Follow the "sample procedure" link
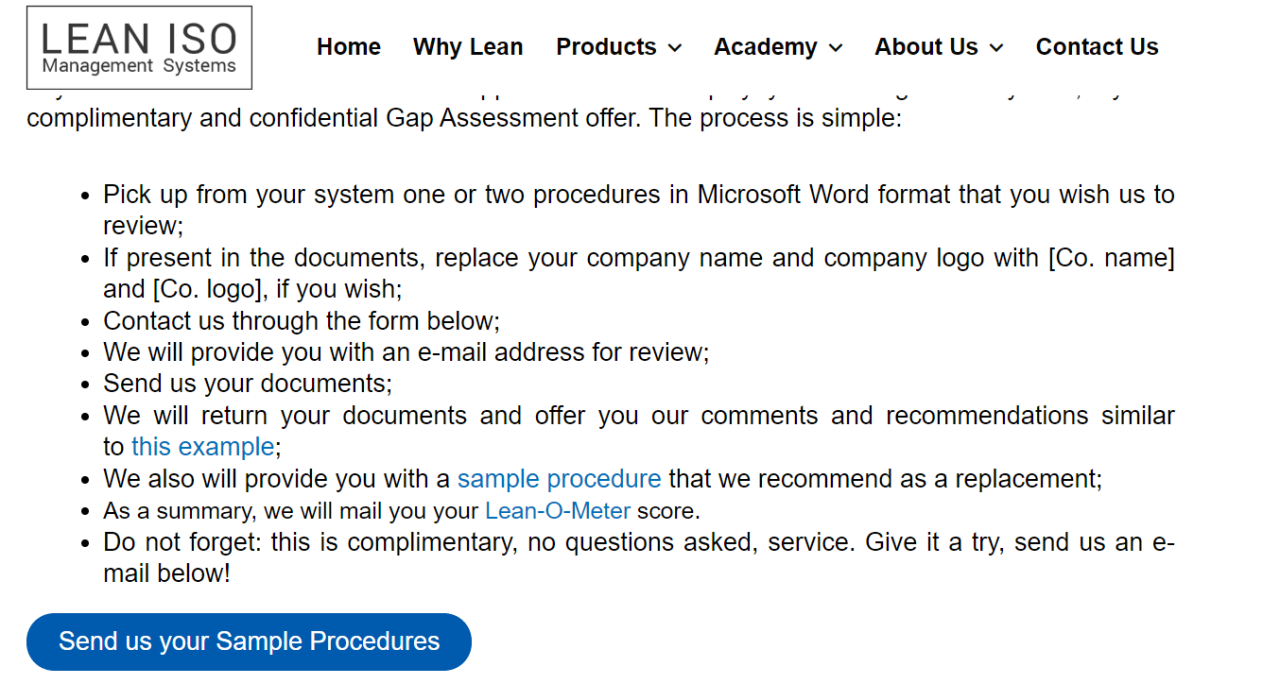The width and height of the screenshot is (1280, 684). click(559, 479)
